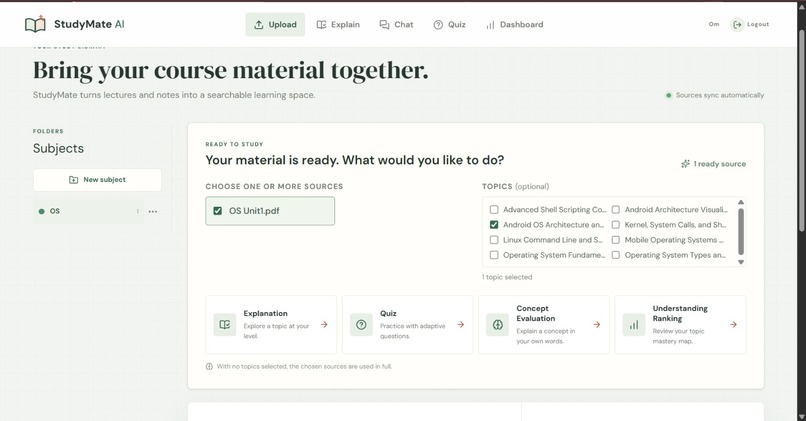Click the StudyMate AI book logo
This screenshot has width=806, height=421.
pos(35,24)
